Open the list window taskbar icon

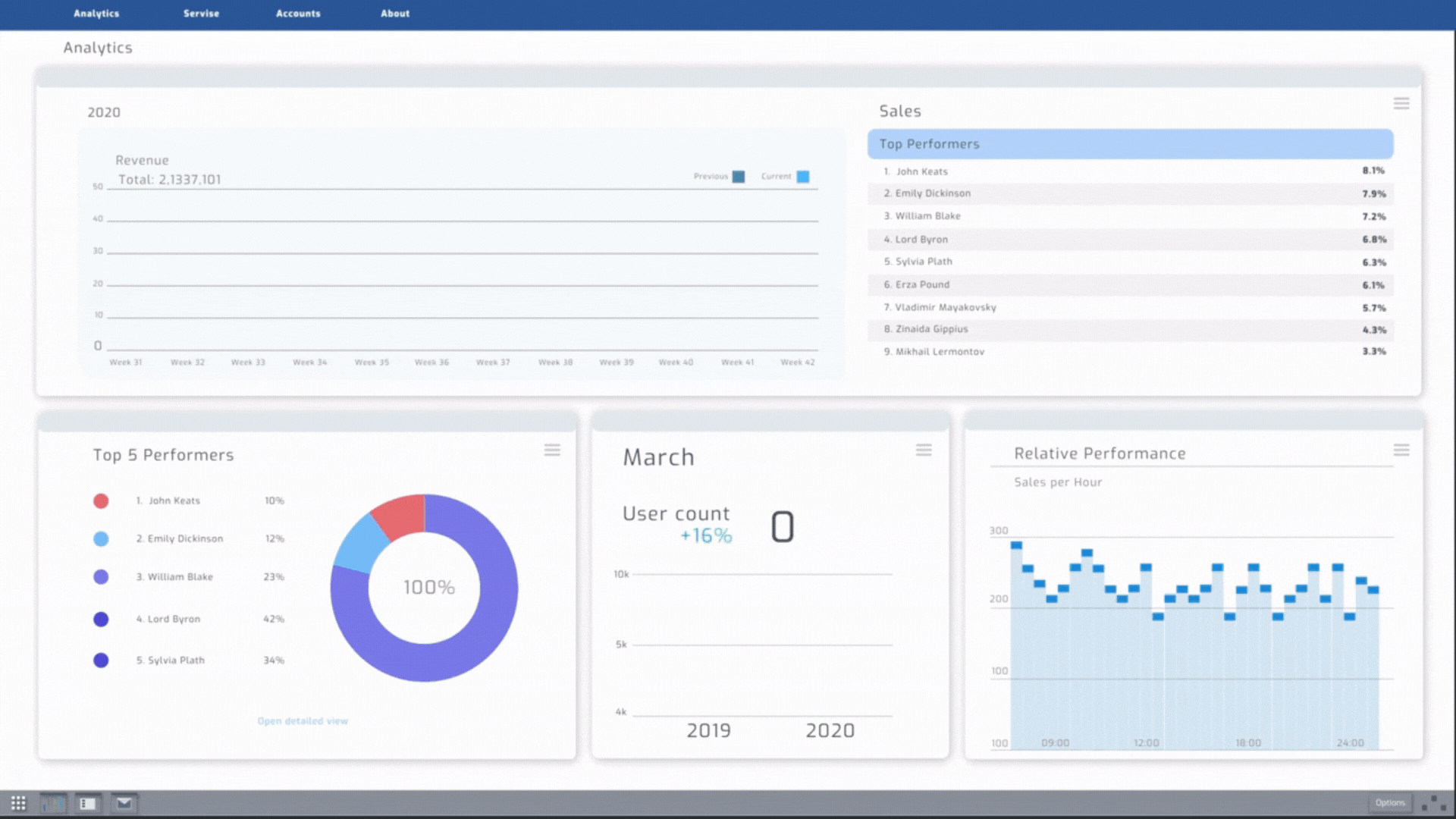point(88,803)
